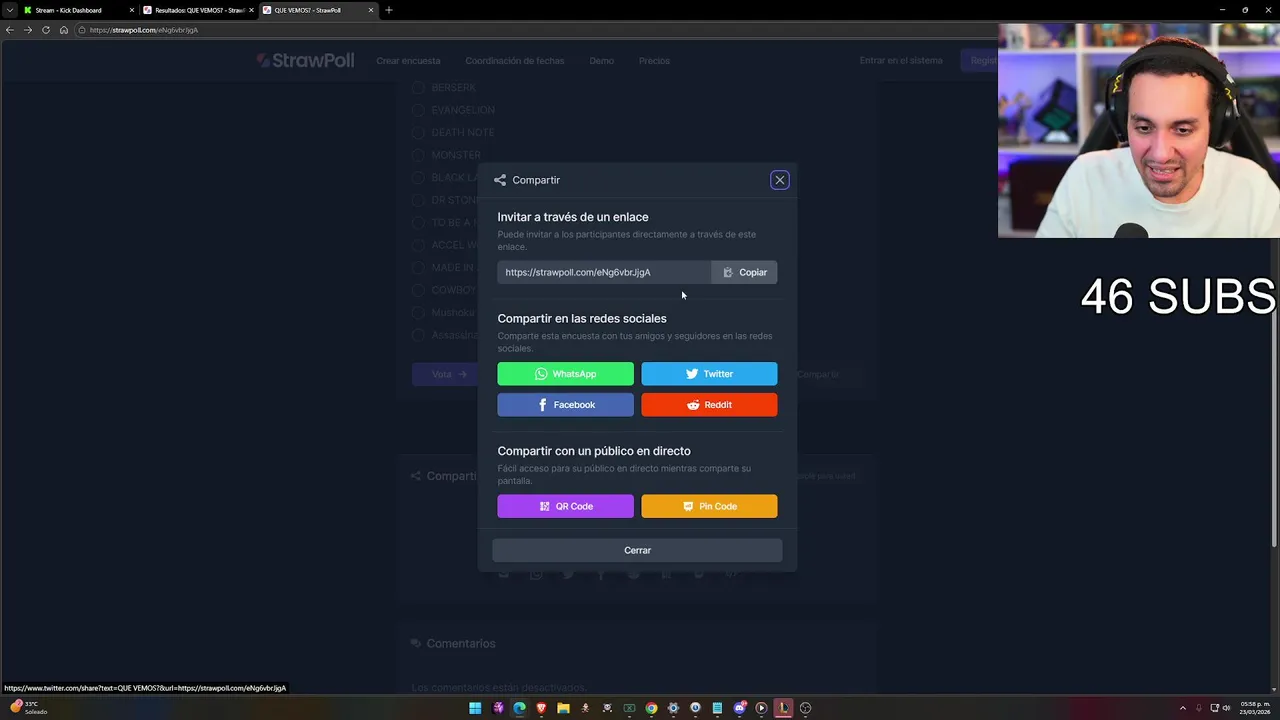
Task: Select the DEATH NOTE poll option radio
Action: (419, 132)
